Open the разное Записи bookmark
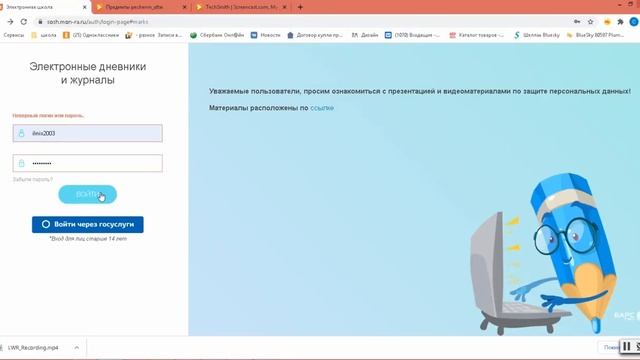 pyautogui.click(x=153, y=35)
